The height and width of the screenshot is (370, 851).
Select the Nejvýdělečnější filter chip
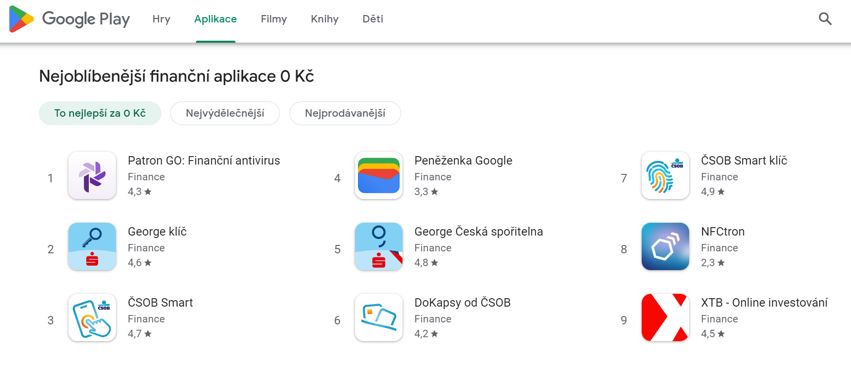point(225,113)
